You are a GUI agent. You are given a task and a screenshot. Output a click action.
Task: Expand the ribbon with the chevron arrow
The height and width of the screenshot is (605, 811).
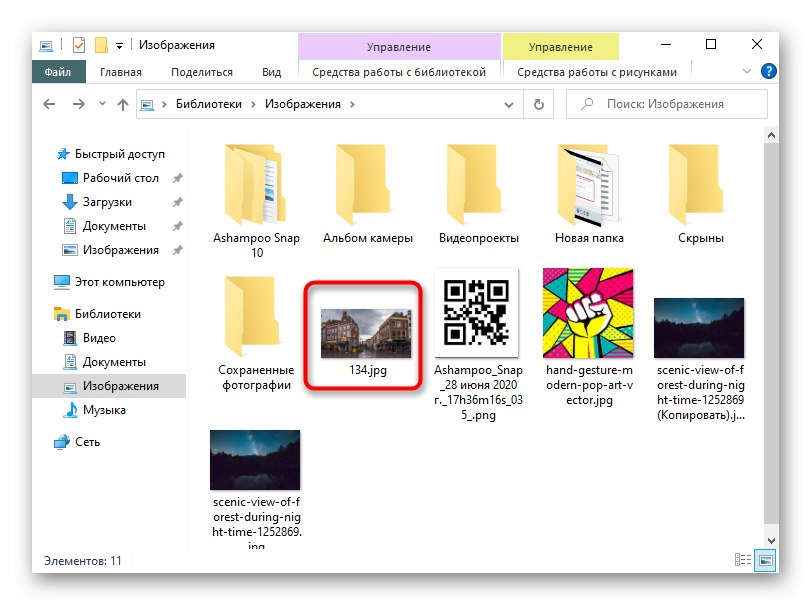[x=747, y=71]
